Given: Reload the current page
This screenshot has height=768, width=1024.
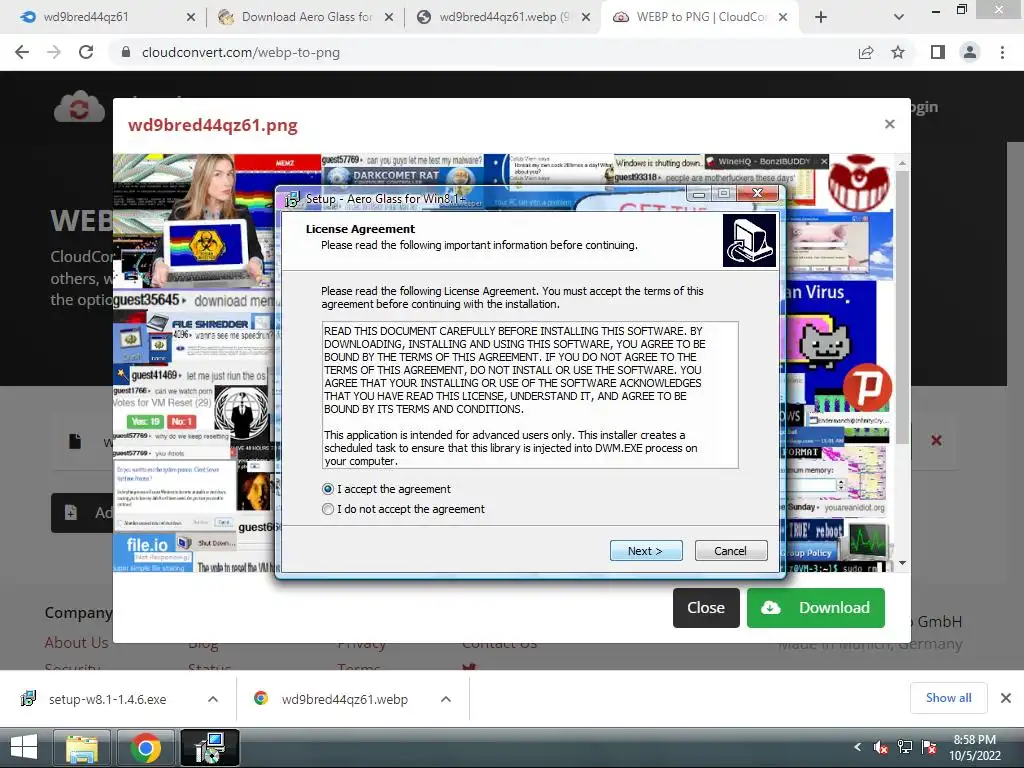Looking at the screenshot, I should (86, 52).
